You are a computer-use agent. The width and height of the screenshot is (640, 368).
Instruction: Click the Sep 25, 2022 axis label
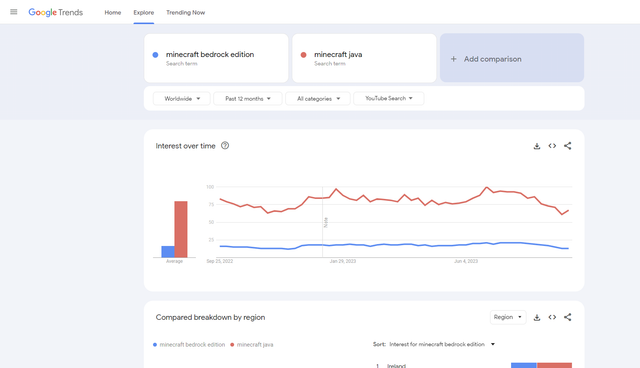(x=220, y=261)
